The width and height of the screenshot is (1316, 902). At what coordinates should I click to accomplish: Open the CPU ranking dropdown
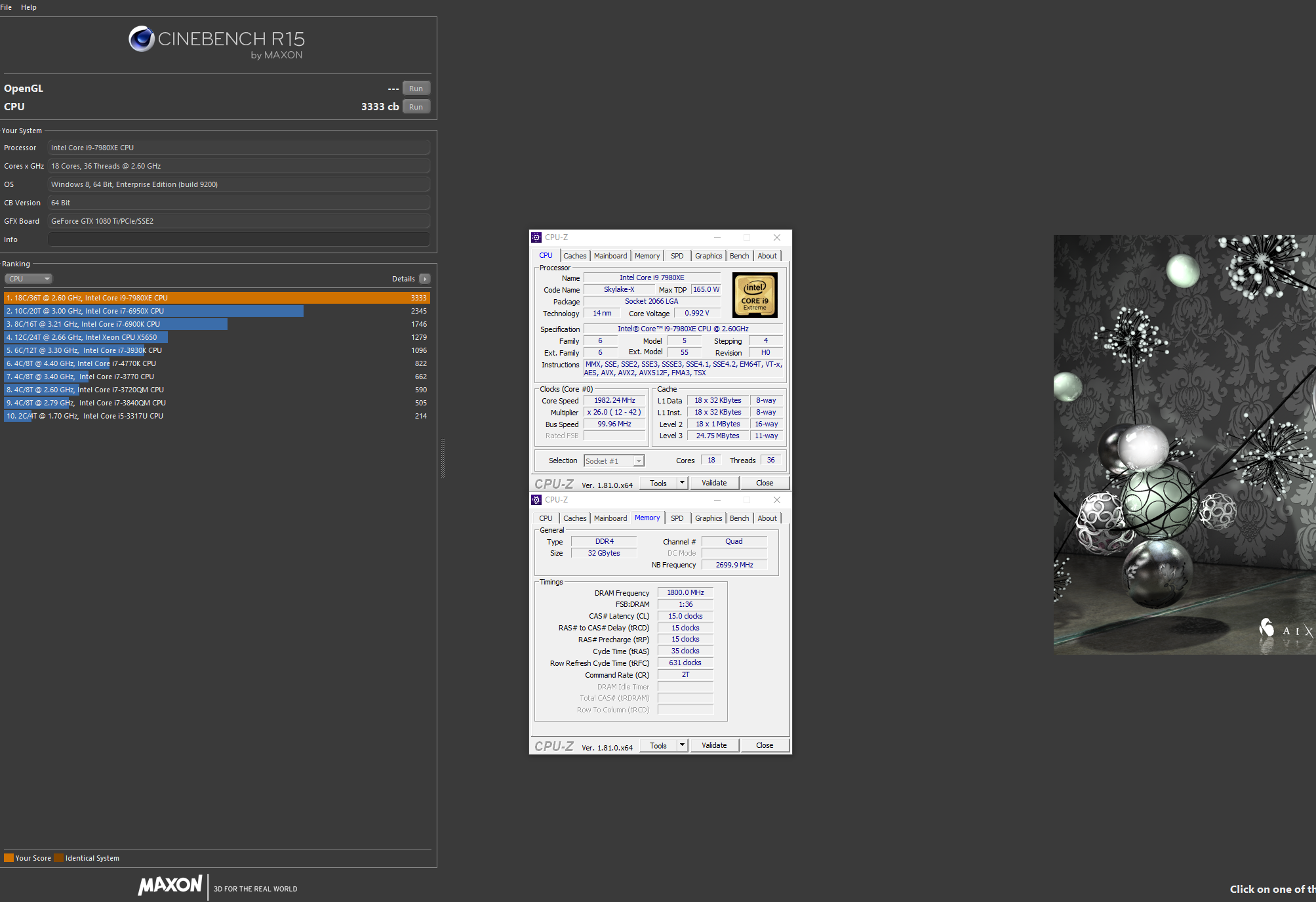point(29,279)
